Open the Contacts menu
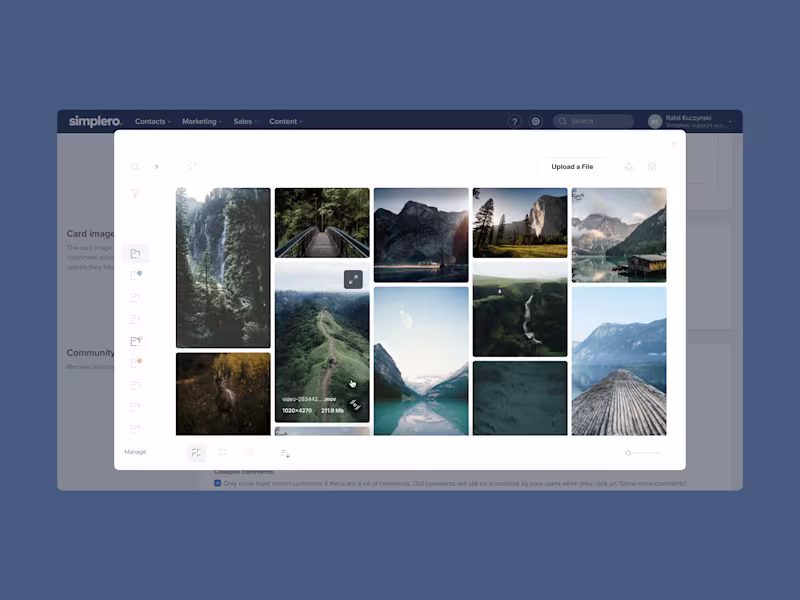The image size is (800, 600). (x=153, y=121)
